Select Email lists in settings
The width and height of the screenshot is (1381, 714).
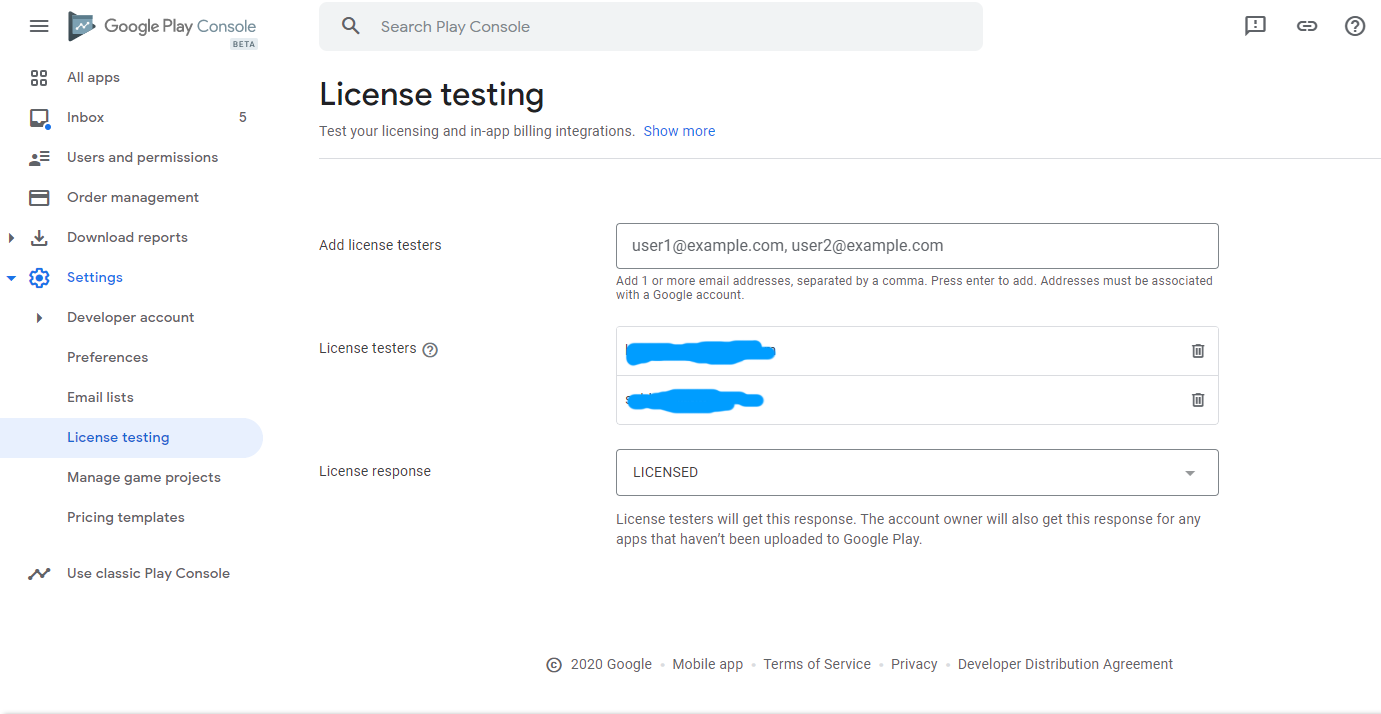point(100,397)
